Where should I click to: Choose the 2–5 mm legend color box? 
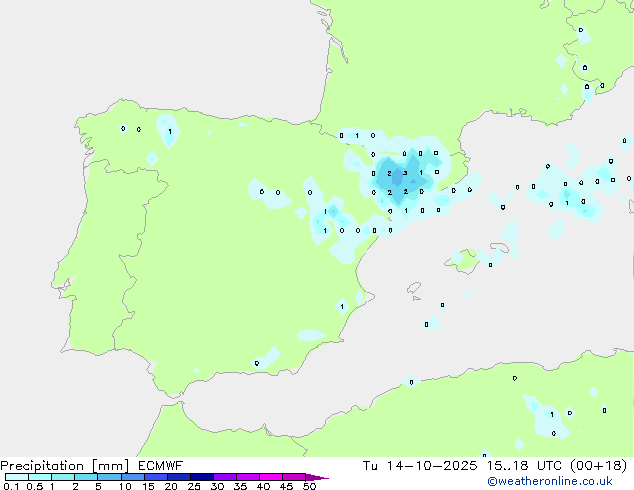tap(86, 477)
